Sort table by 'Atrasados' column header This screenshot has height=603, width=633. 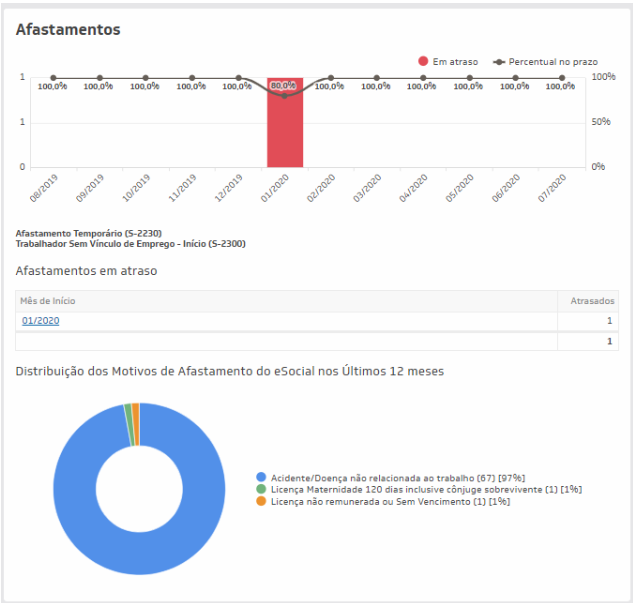coord(591,301)
